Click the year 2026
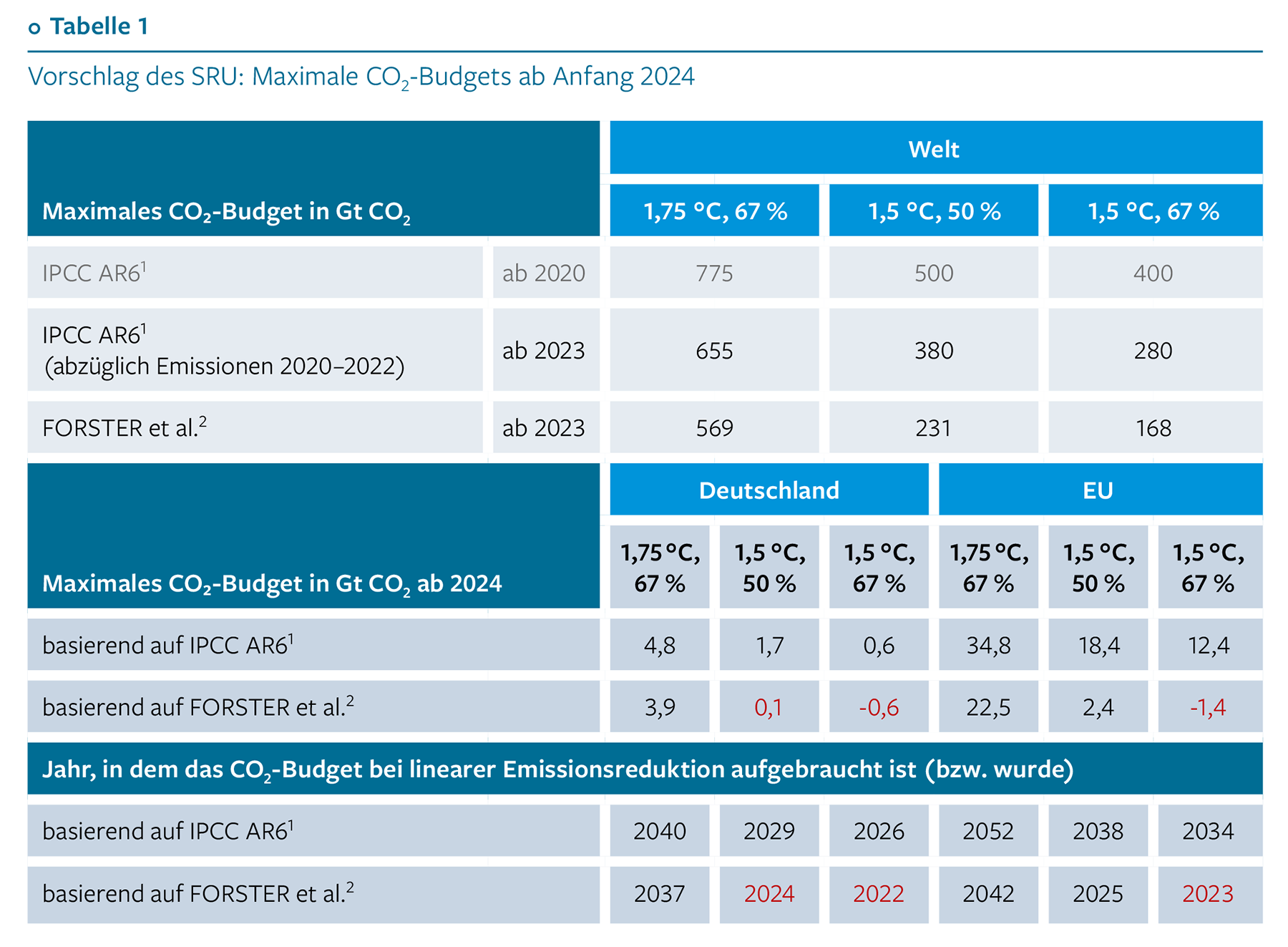This screenshot has width=1288, height=947. [x=879, y=831]
